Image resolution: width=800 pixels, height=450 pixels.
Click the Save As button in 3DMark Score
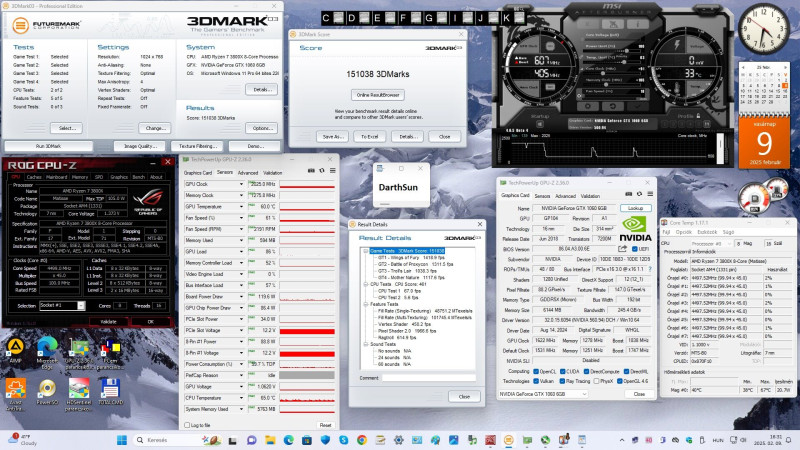tap(332, 137)
